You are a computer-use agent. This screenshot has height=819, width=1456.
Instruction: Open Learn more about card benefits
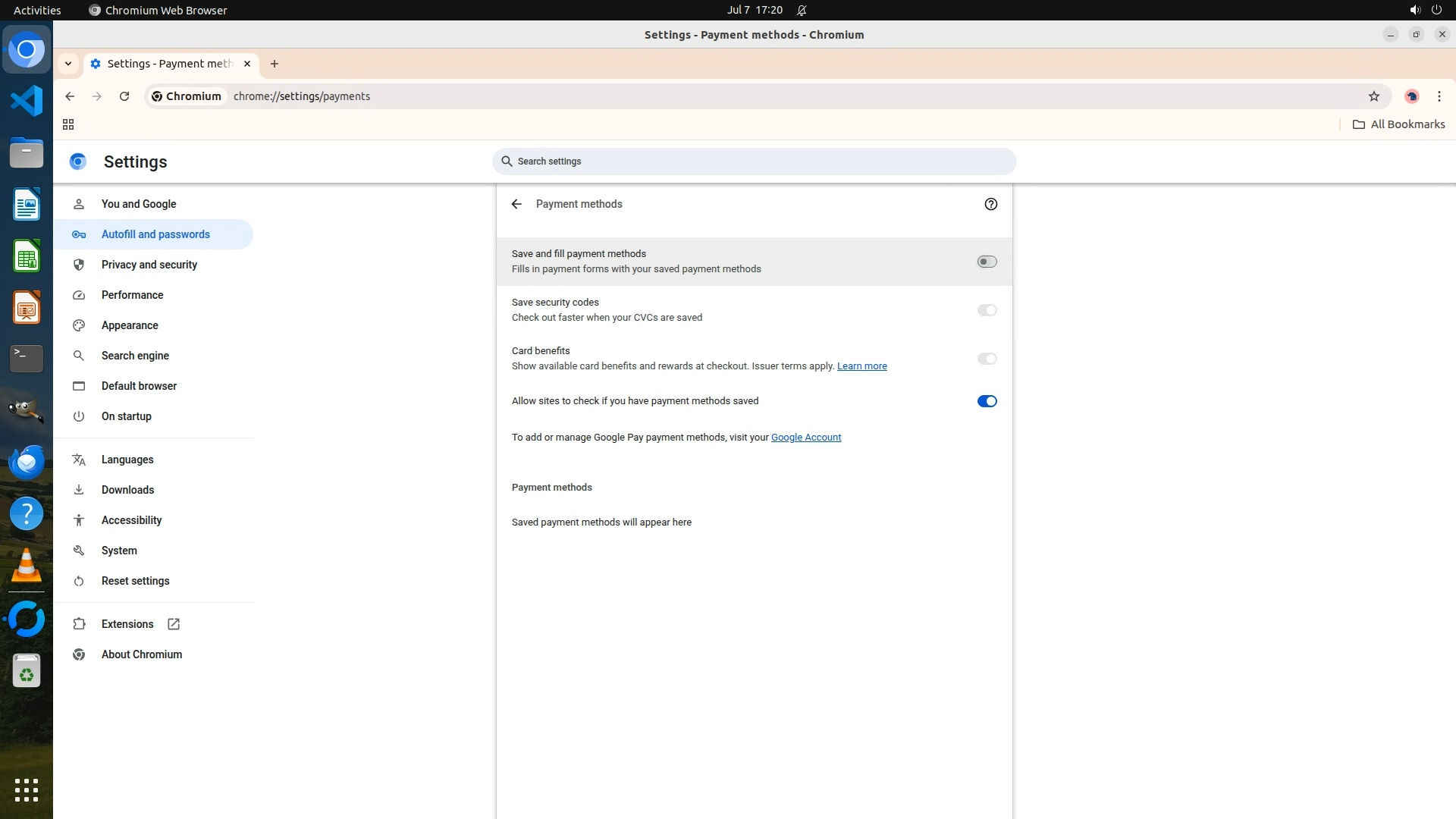click(x=861, y=366)
